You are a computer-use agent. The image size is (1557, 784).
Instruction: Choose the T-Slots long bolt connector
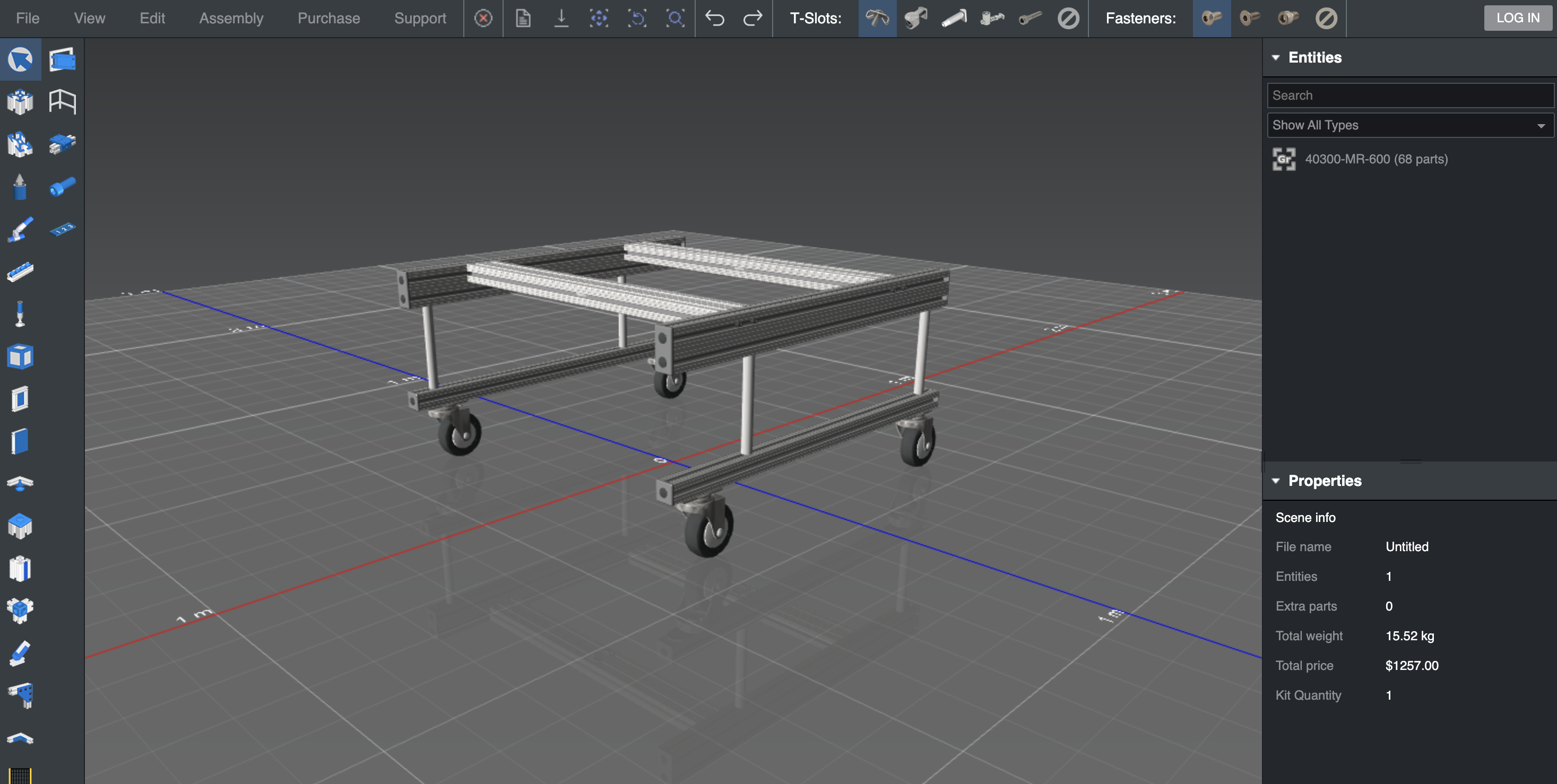pyautogui.click(x=1030, y=18)
